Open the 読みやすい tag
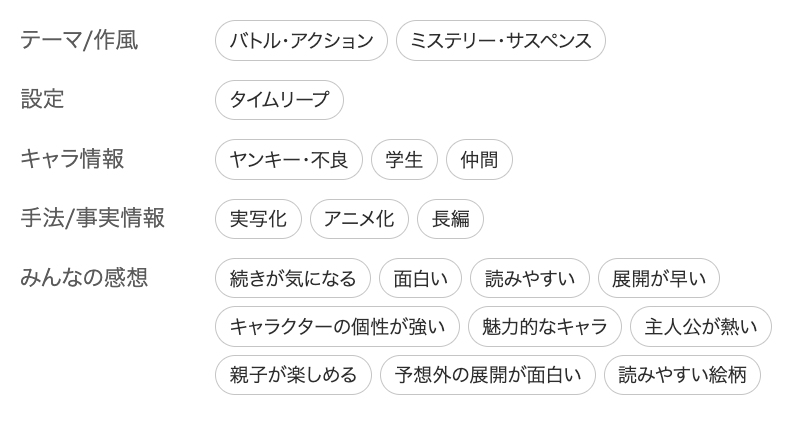The width and height of the screenshot is (804, 426). coord(530,278)
